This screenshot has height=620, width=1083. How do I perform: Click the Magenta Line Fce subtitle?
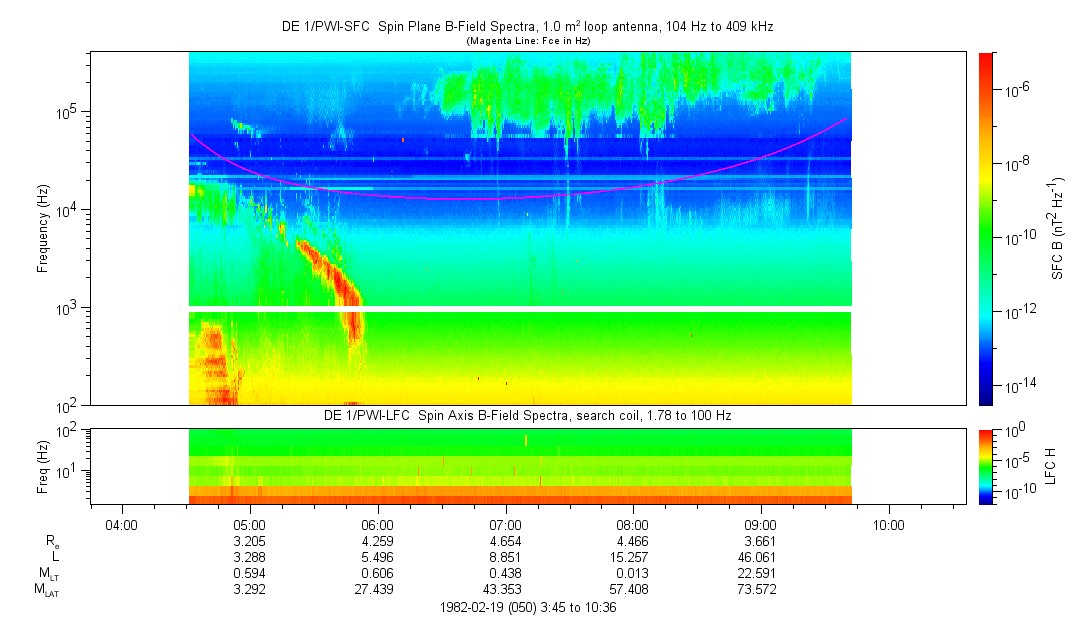coord(528,41)
